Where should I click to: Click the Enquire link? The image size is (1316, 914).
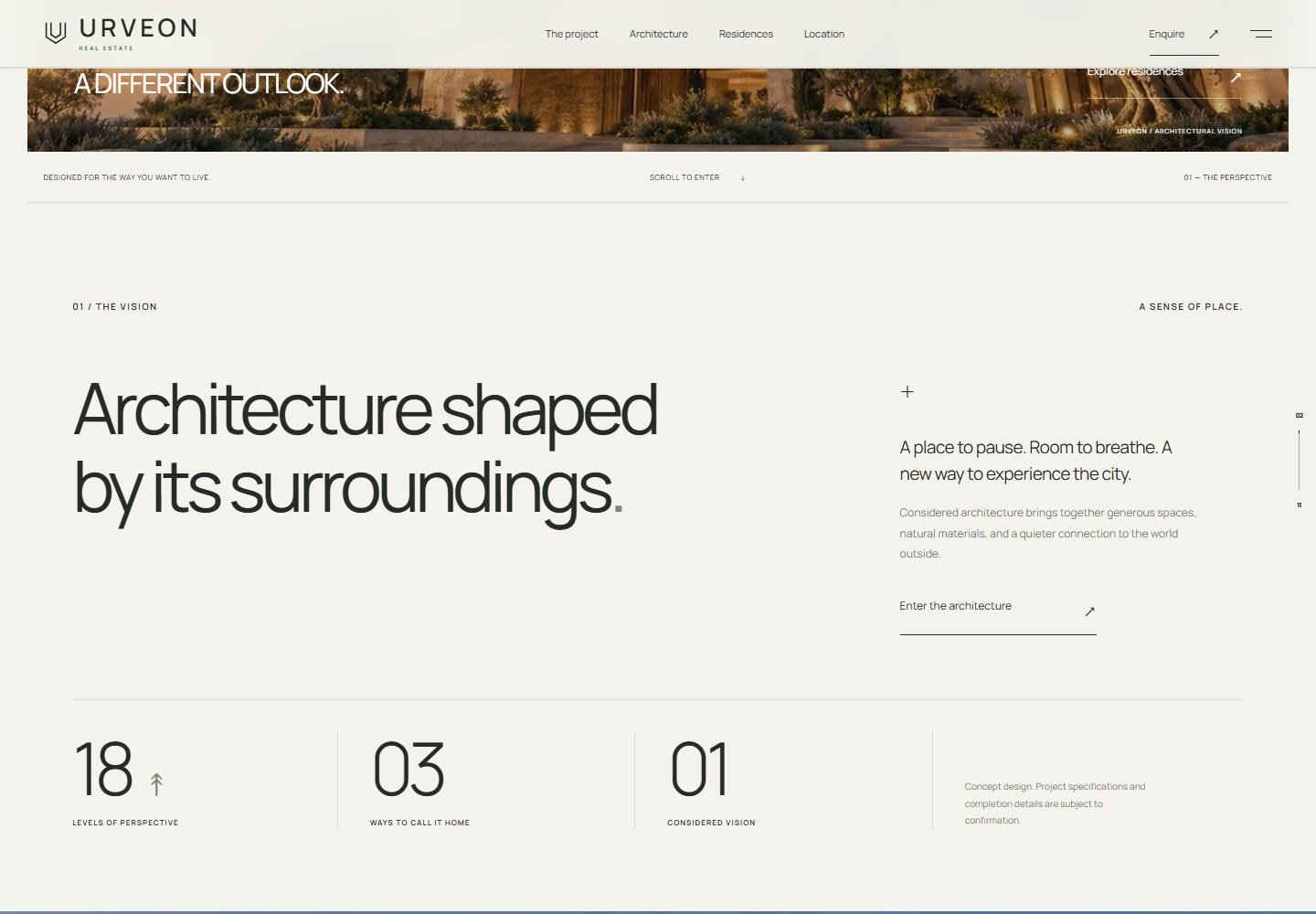pos(1166,34)
